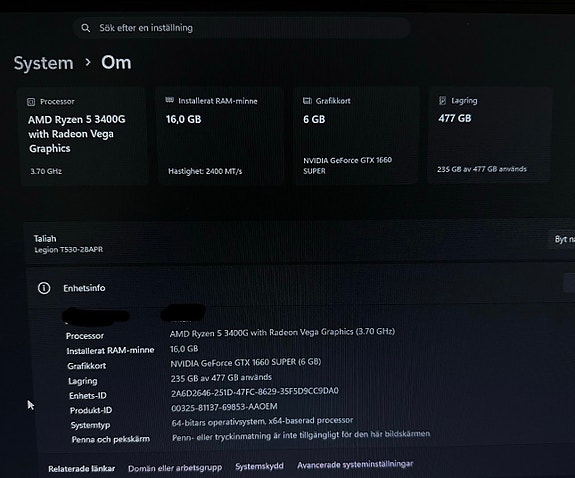Rename PC with the Byt namn button
This screenshot has width=575, height=478.
[563, 240]
